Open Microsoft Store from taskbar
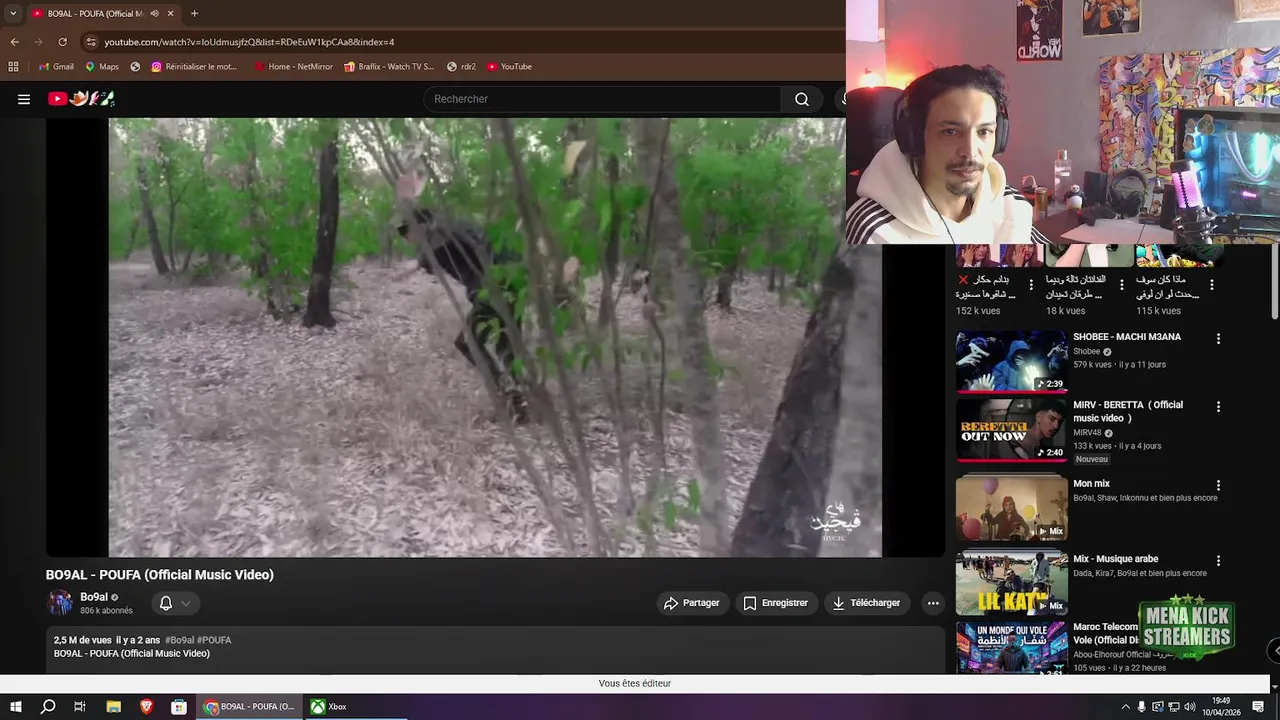 pyautogui.click(x=178, y=707)
